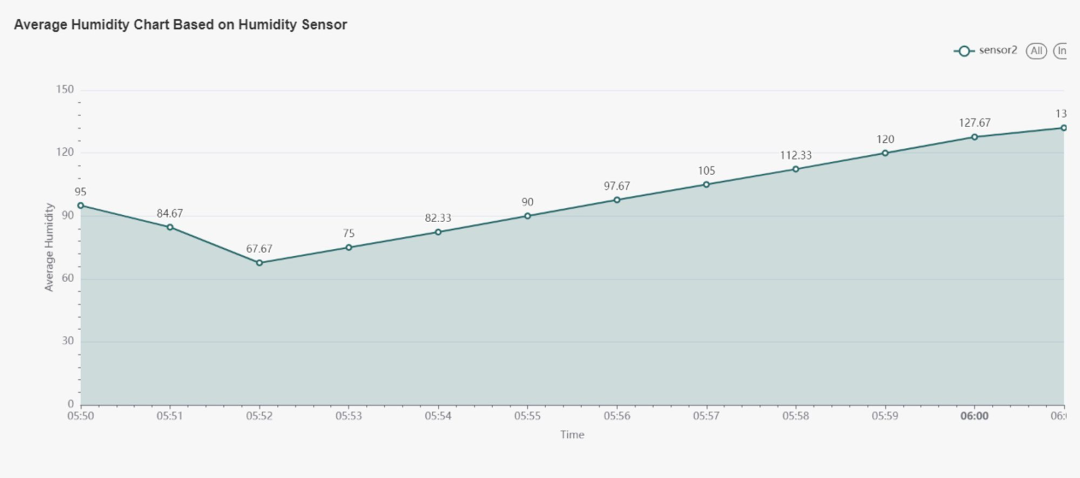Click the 82.33 data point marker

(438, 232)
